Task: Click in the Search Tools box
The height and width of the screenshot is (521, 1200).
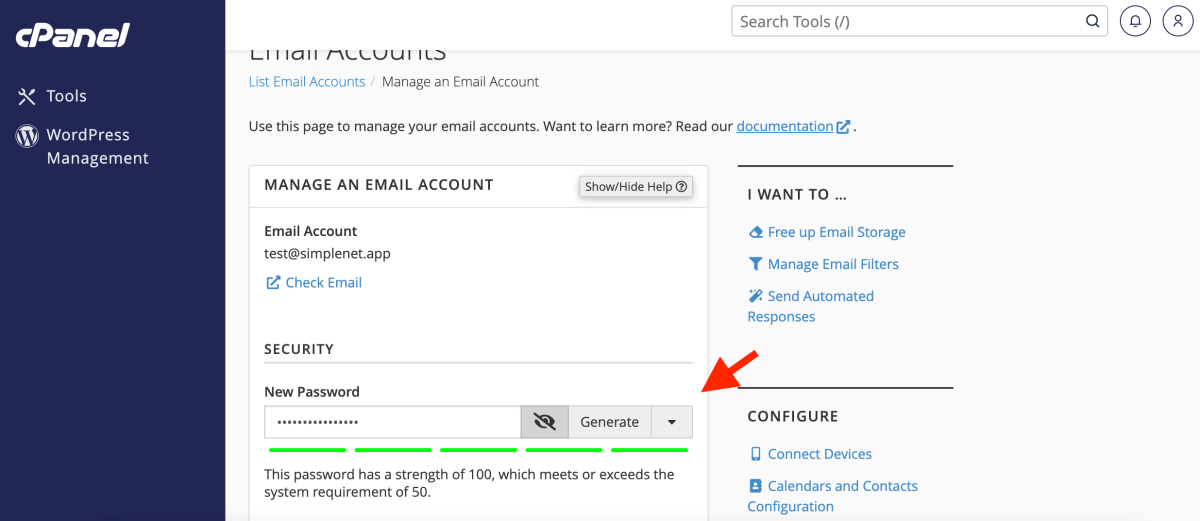Action: coord(905,21)
